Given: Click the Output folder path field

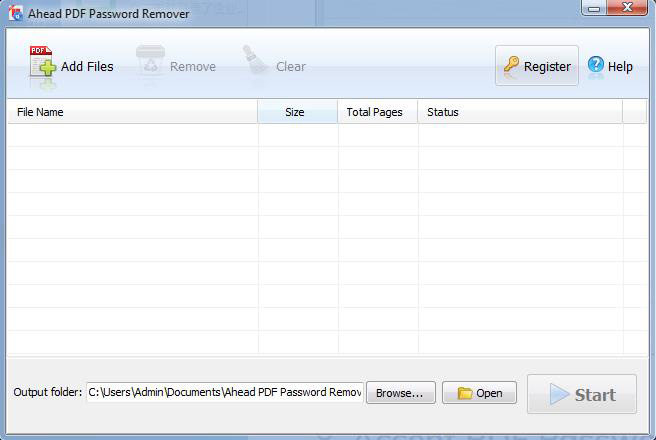Looking at the screenshot, I should tap(224, 393).
